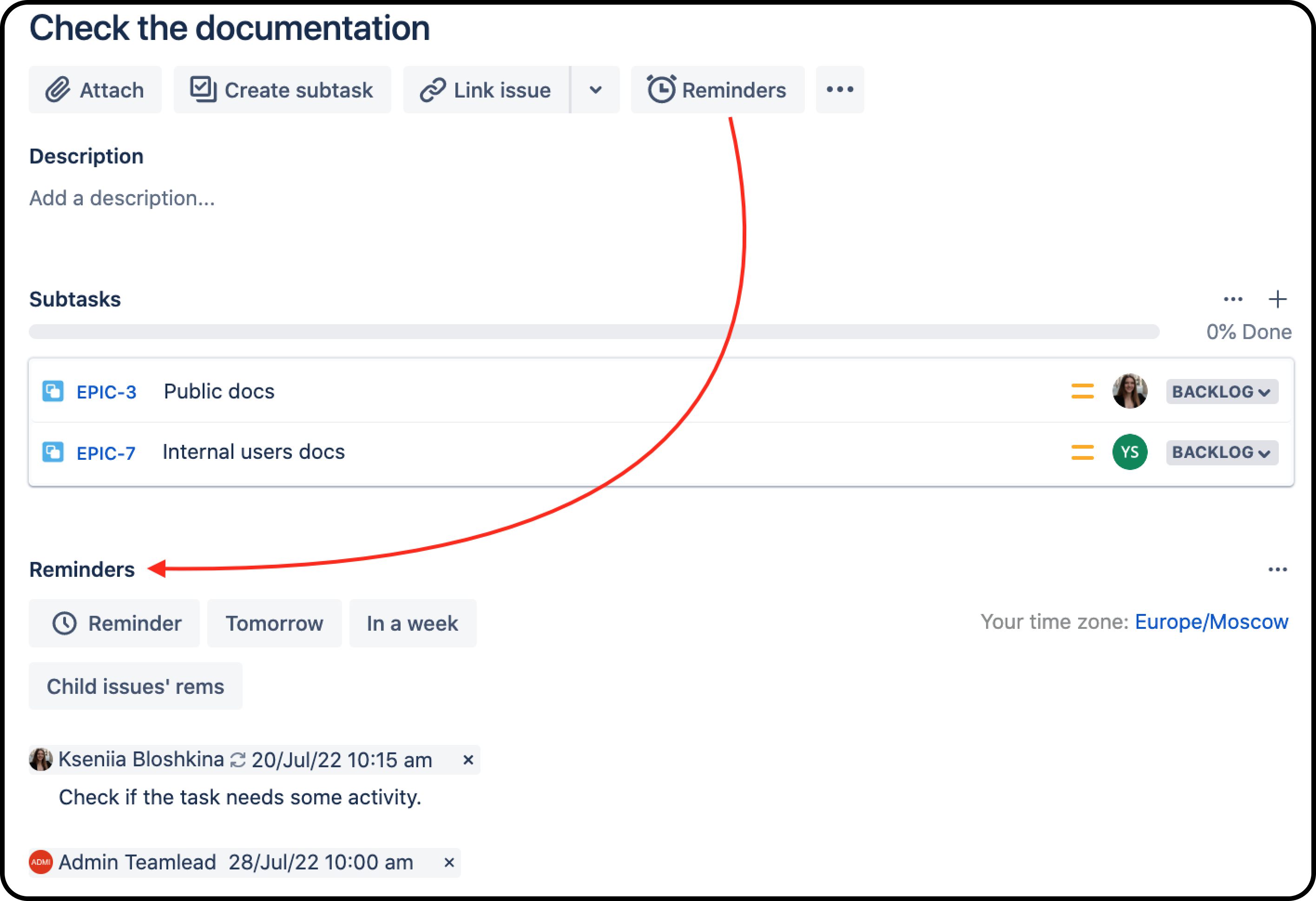
Task: Click the Reminder clock button
Action: point(115,623)
